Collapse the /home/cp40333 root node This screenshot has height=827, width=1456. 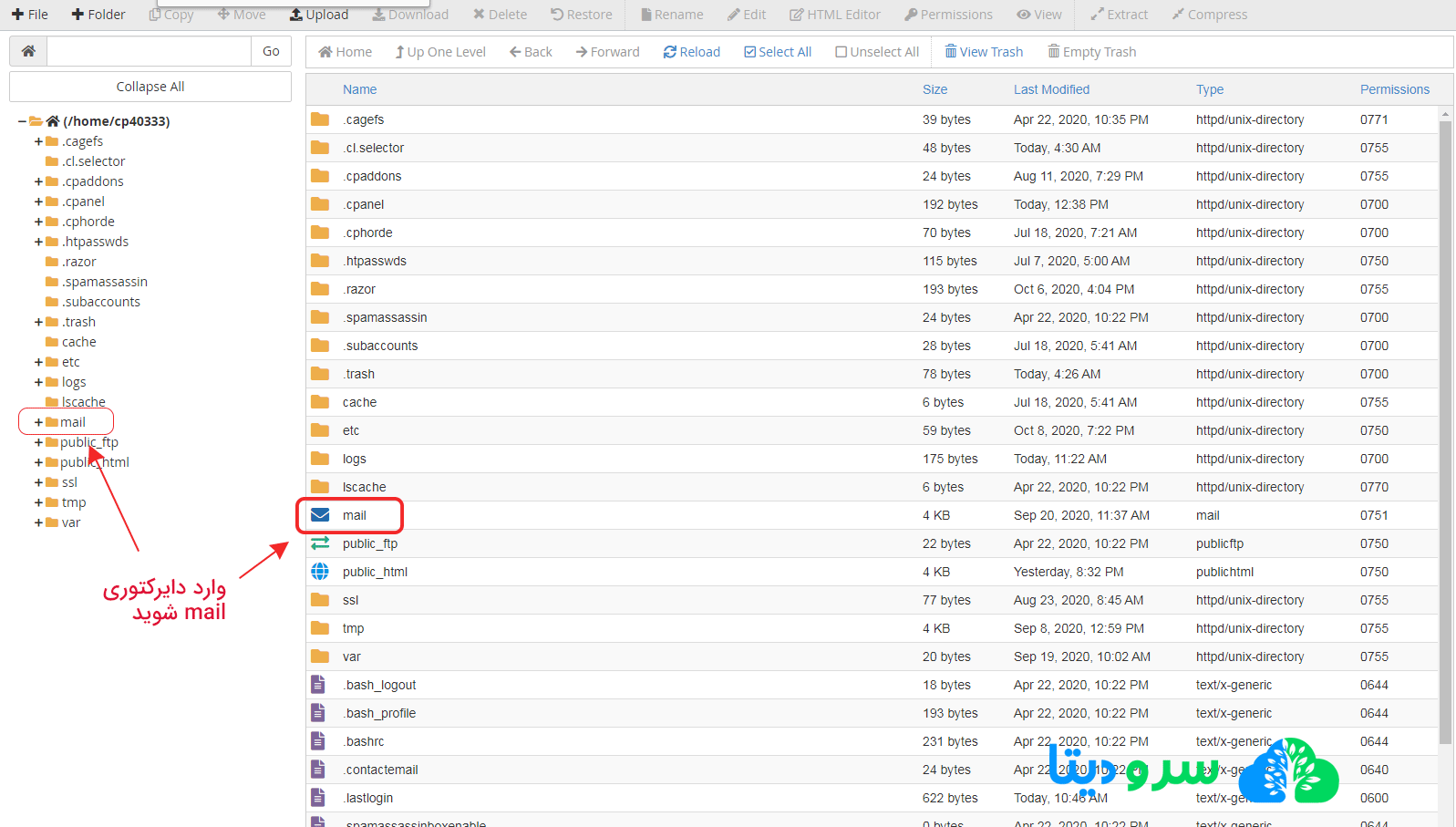pos(22,121)
